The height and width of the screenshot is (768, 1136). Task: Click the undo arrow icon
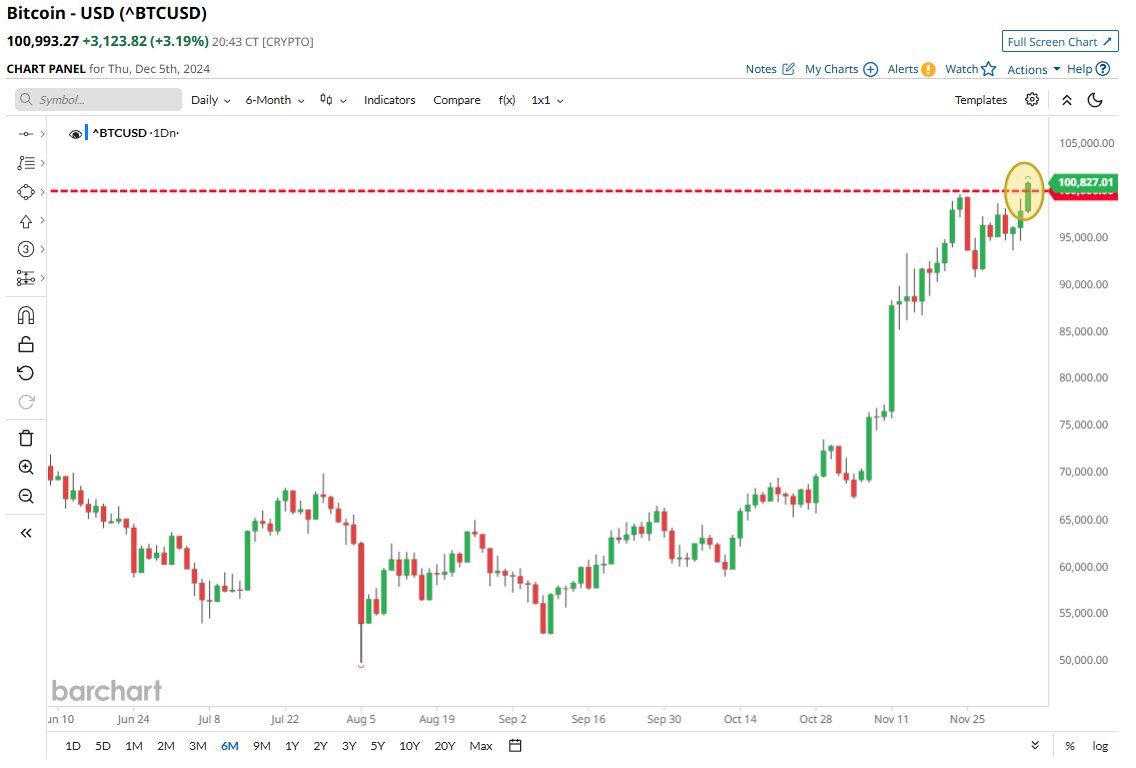coord(25,373)
